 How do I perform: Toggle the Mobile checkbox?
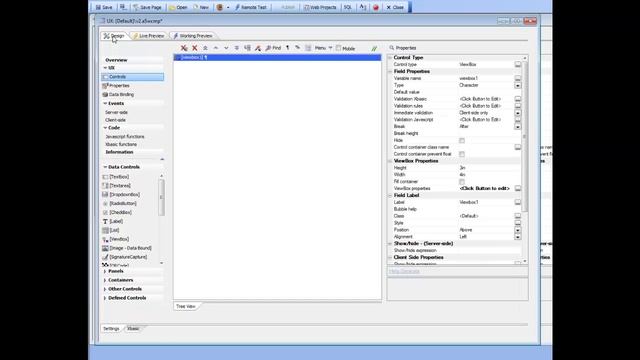[338, 48]
